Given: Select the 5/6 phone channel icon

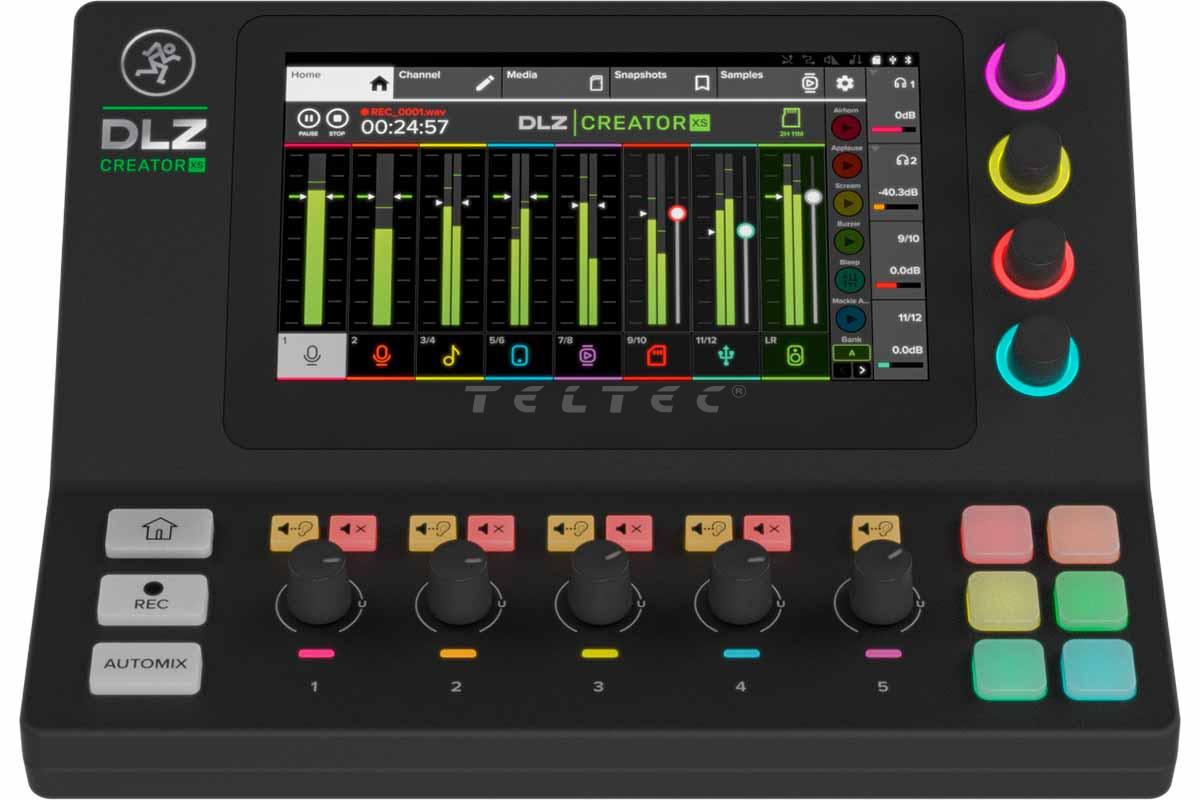Looking at the screenshot, I should tap(519, 356).
